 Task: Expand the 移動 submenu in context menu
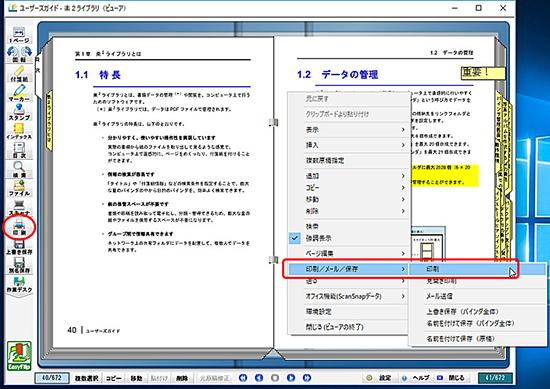[x=349, y=199]
